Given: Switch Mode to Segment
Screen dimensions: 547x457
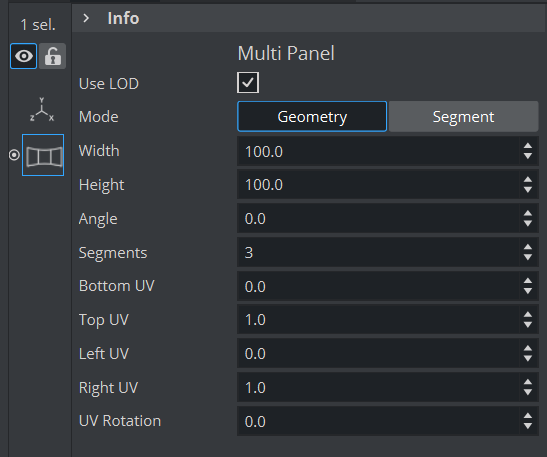Looking at the screenshot, I should click(463, 117).
